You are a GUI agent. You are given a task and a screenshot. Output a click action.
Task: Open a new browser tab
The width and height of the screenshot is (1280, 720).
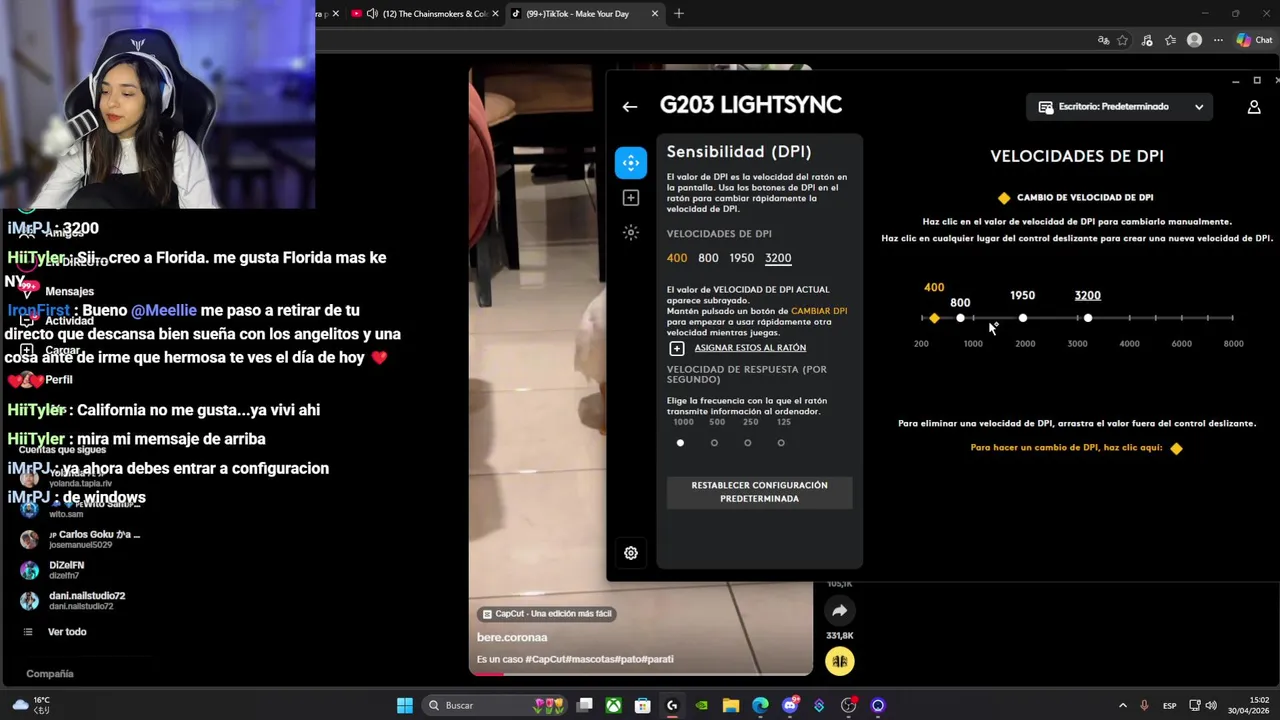pyautogui.click(x=679, y=14)
